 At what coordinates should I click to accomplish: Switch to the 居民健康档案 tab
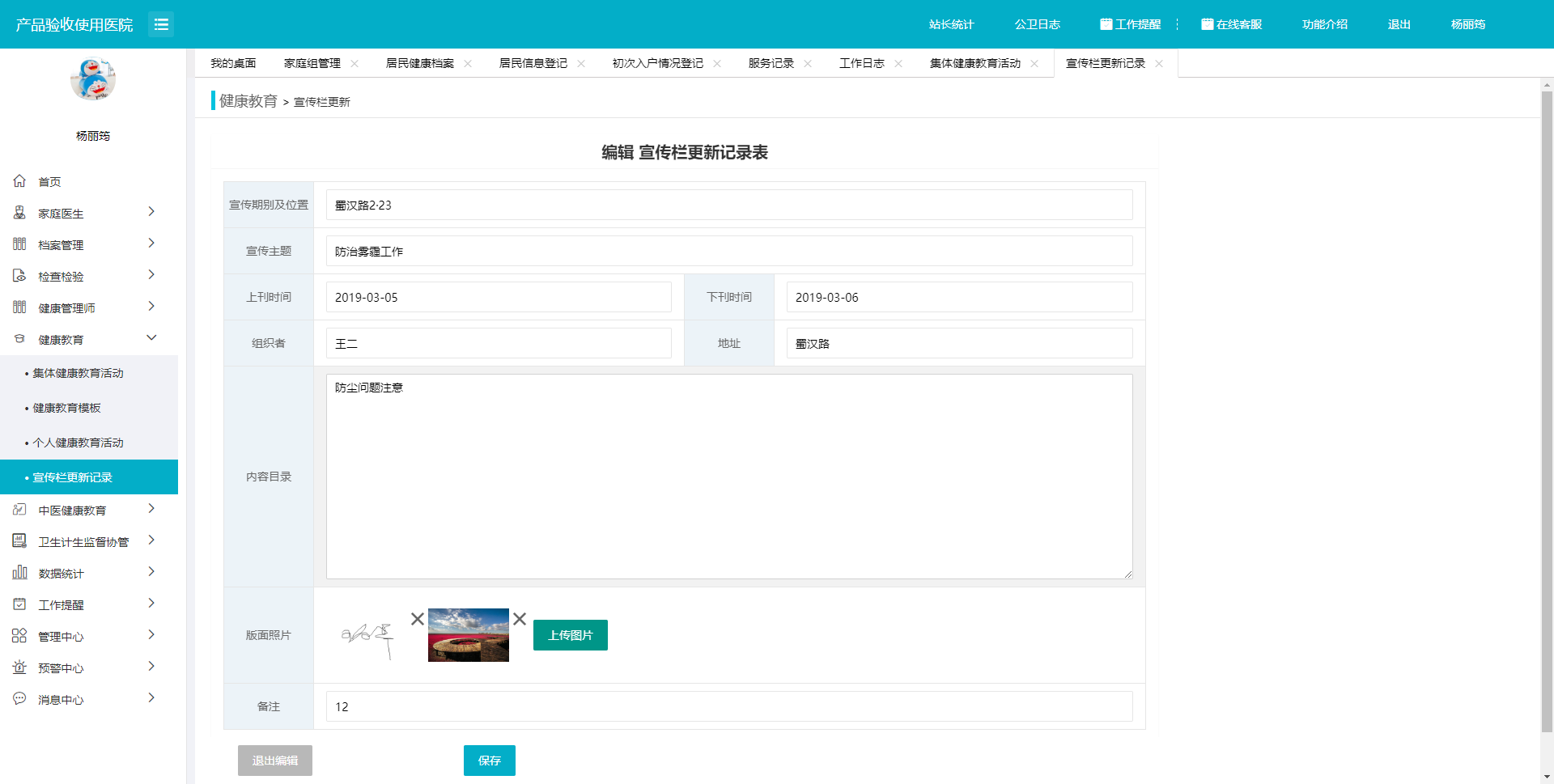point(419,63)
